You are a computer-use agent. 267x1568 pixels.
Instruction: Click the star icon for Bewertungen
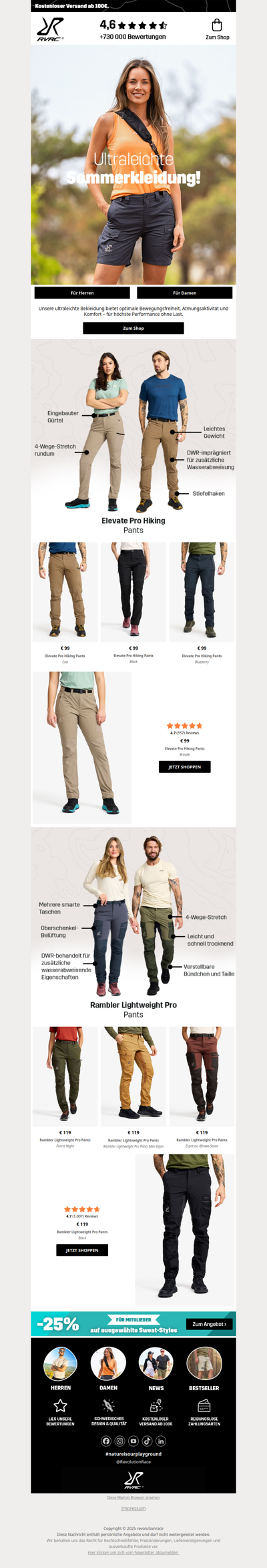point(60,1405)
